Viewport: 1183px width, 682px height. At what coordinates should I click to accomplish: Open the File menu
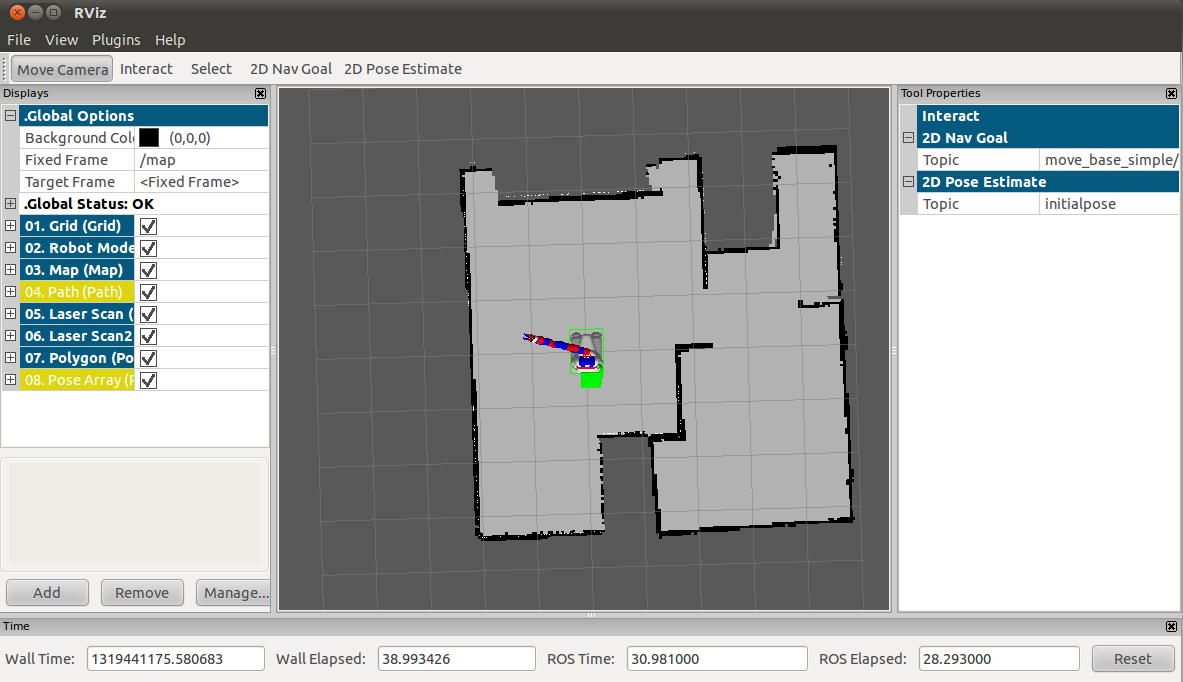[x=19, y=40]
